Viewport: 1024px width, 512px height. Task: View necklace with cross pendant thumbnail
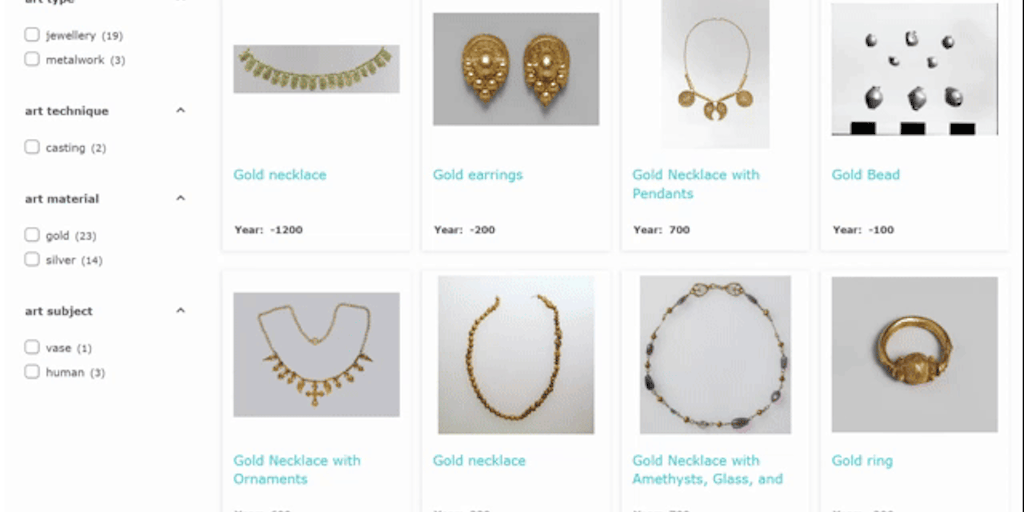point(317,355)
